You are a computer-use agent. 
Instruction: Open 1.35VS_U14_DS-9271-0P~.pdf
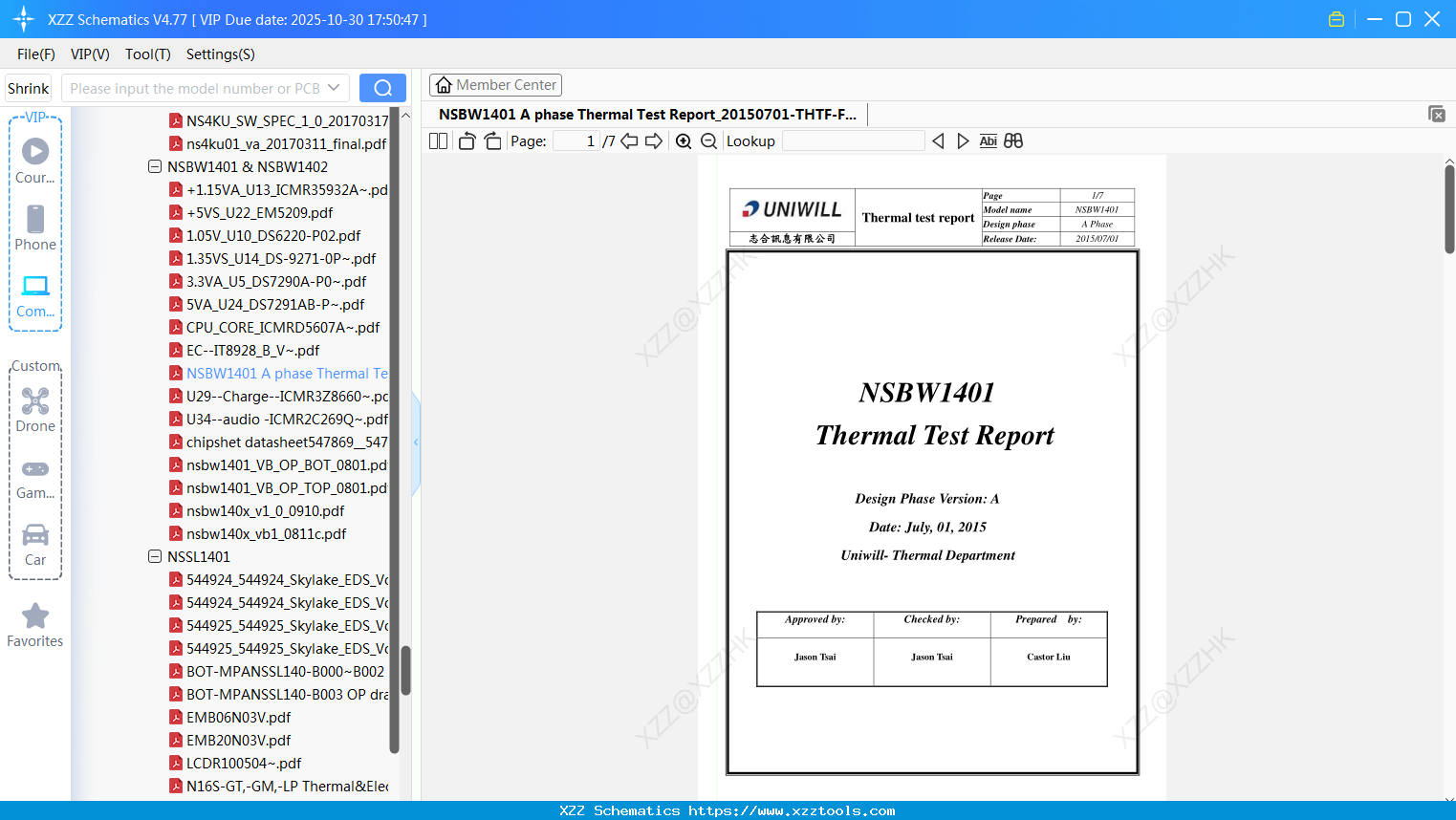[281, 258]
